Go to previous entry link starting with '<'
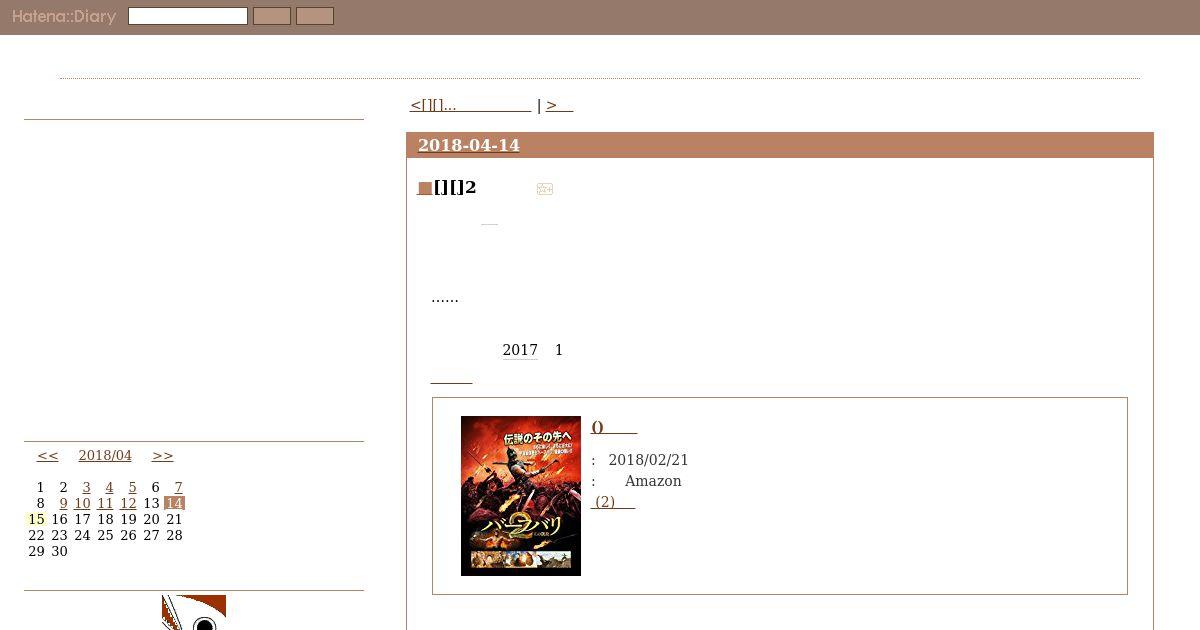This screenshot has height=630, width=1200. coord(470,105)
